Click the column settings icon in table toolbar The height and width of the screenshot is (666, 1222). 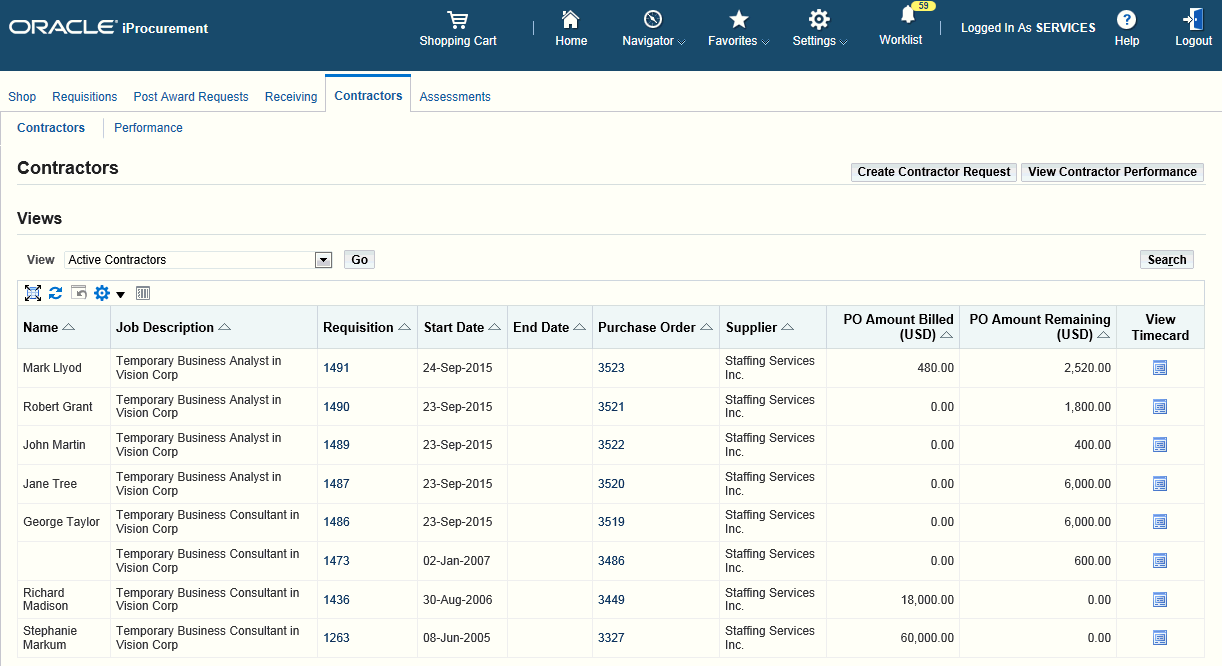point(143,293)
